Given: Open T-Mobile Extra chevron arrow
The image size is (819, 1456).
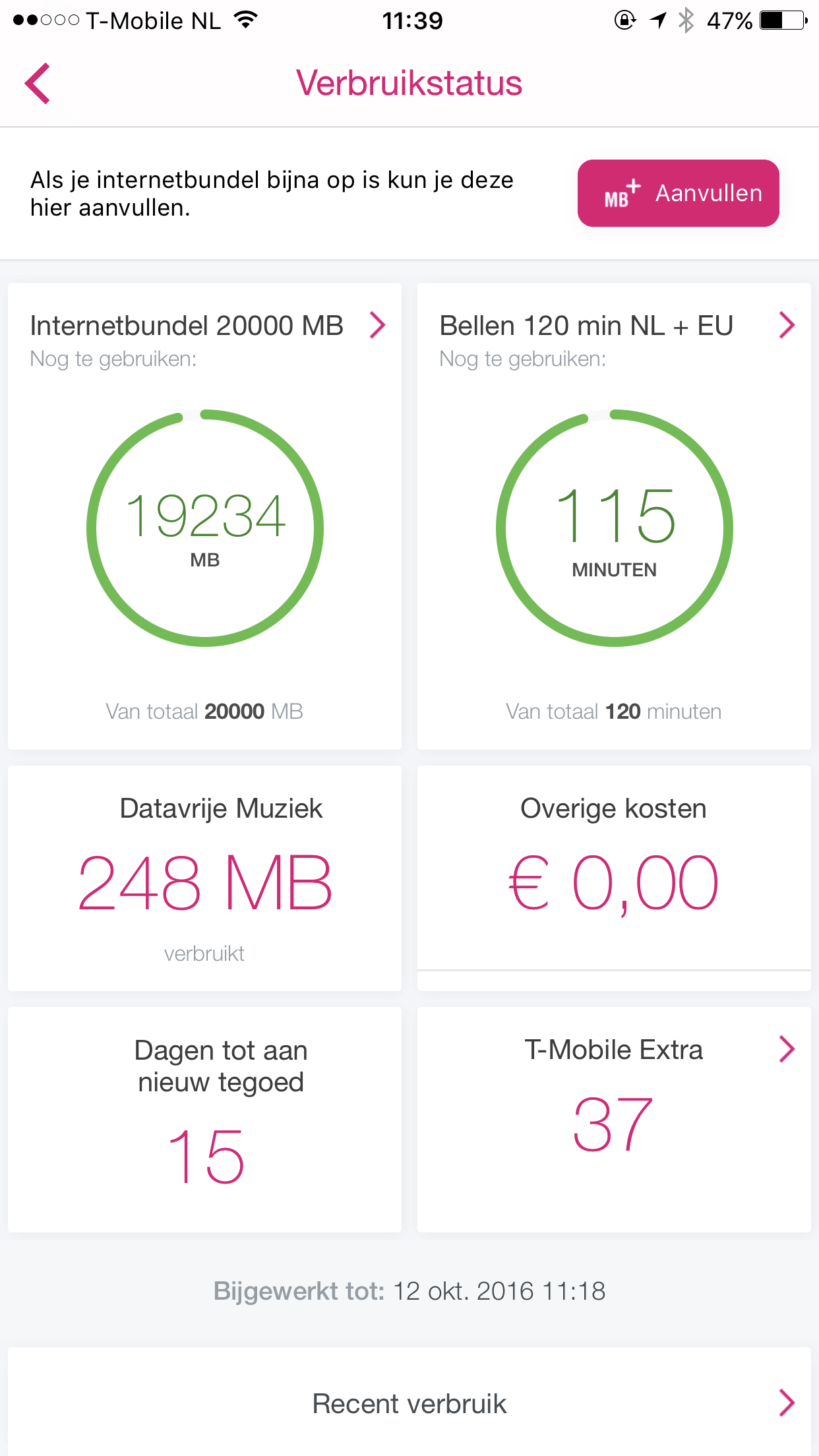Looking at the screenshot, I should [x=786, y=1049].
